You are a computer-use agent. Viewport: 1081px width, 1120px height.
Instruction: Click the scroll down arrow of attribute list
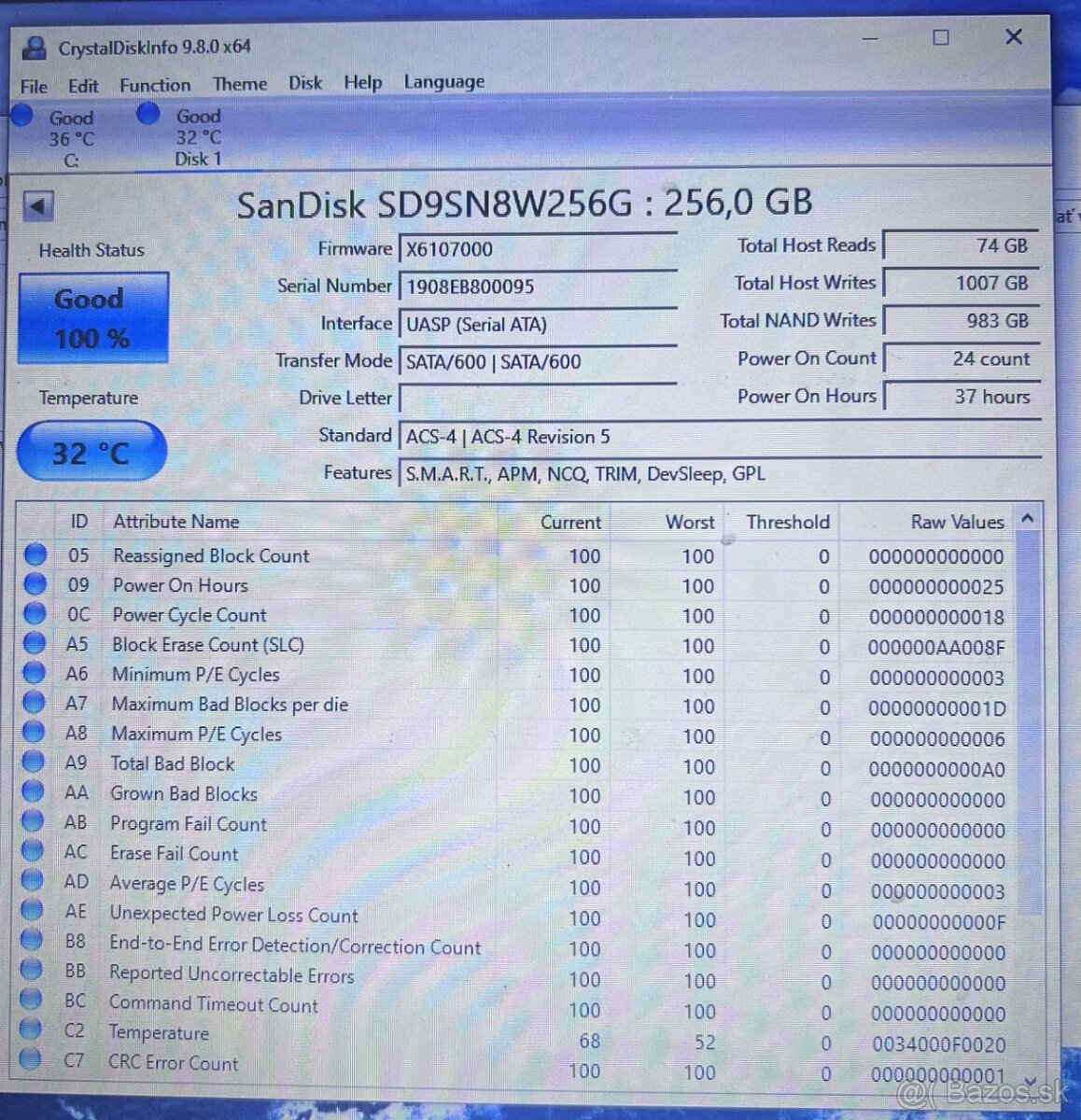pos(1029,1080)
